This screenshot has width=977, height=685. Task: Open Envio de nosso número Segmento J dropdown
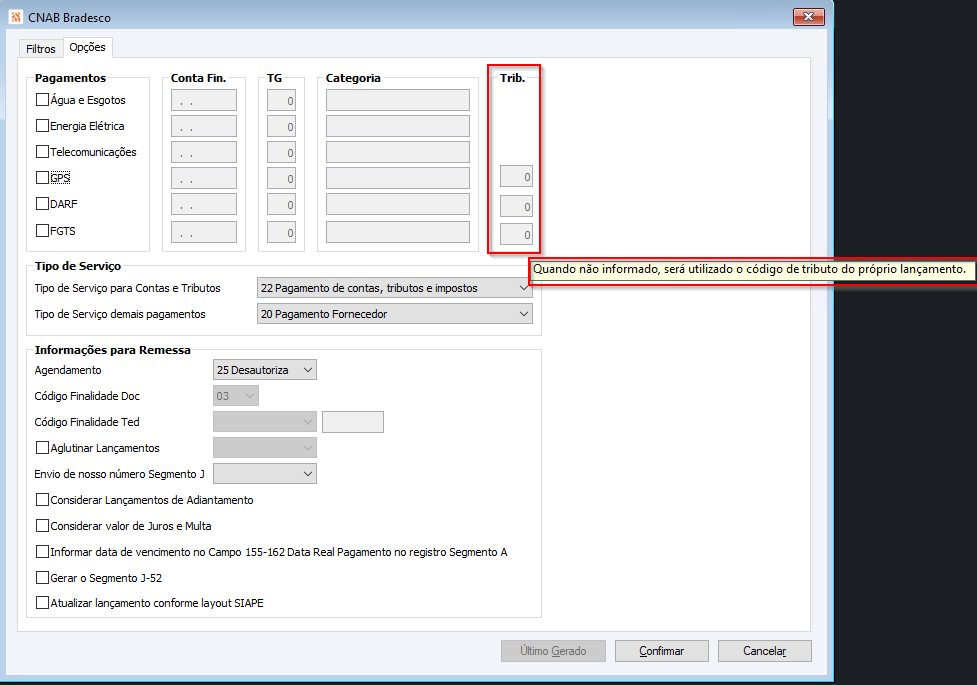tap(265, 474)
